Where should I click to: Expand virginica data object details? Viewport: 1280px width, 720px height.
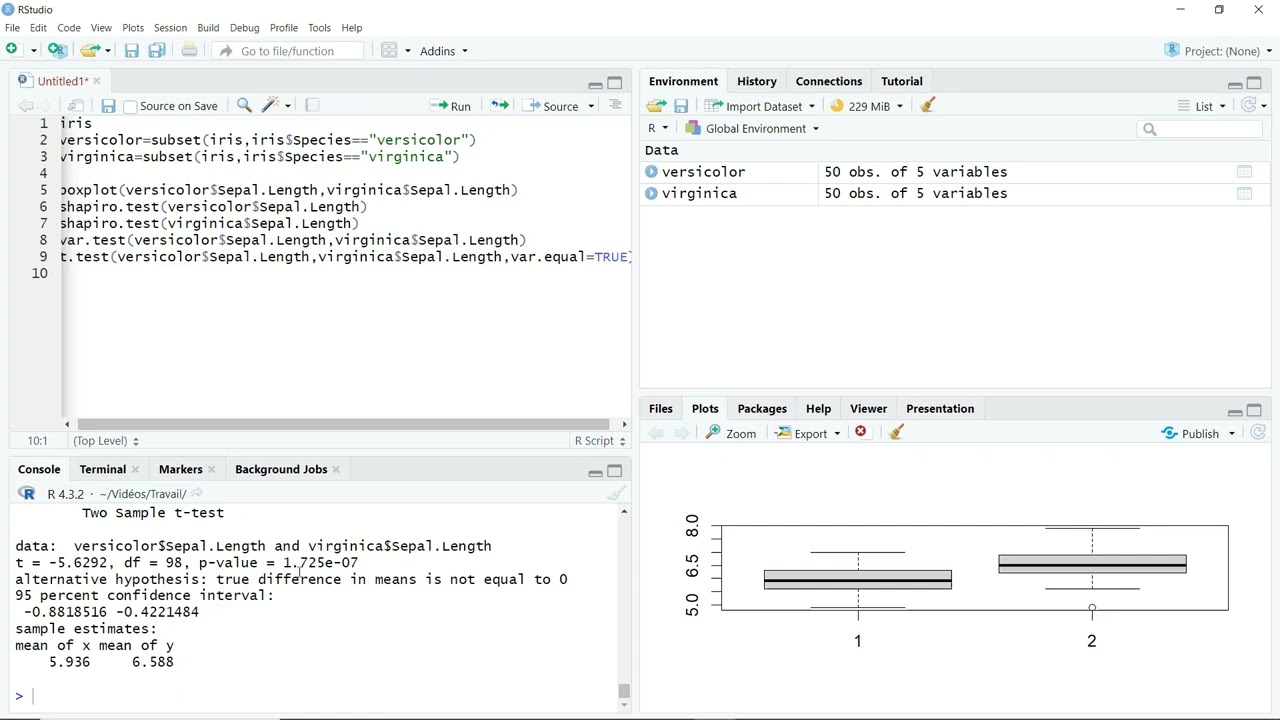651,193
